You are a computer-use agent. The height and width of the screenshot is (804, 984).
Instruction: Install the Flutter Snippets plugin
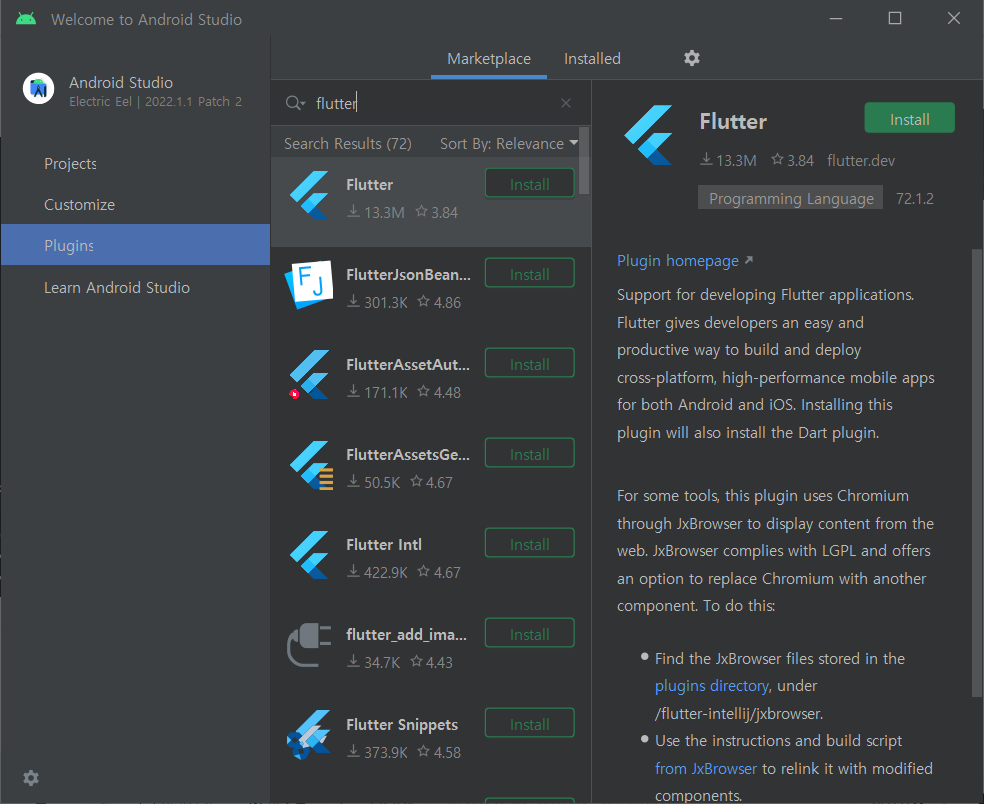[x=530, y=724]
